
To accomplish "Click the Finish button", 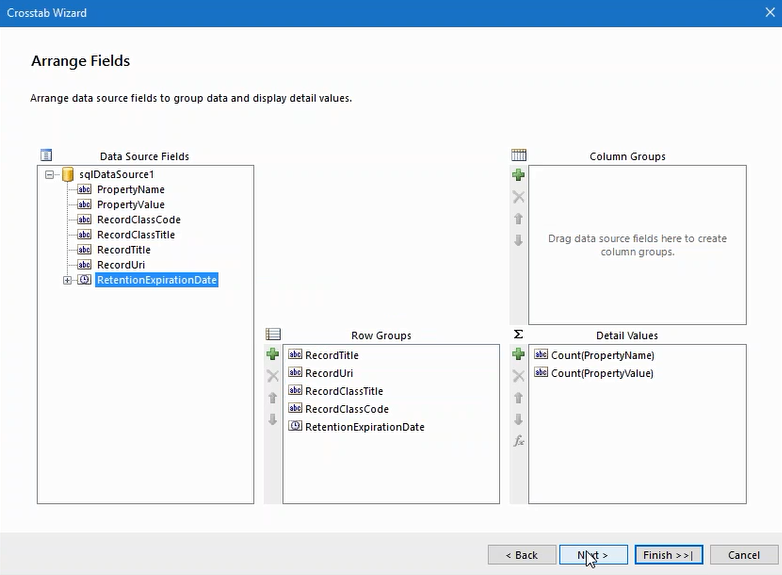I will click(668, 555).
